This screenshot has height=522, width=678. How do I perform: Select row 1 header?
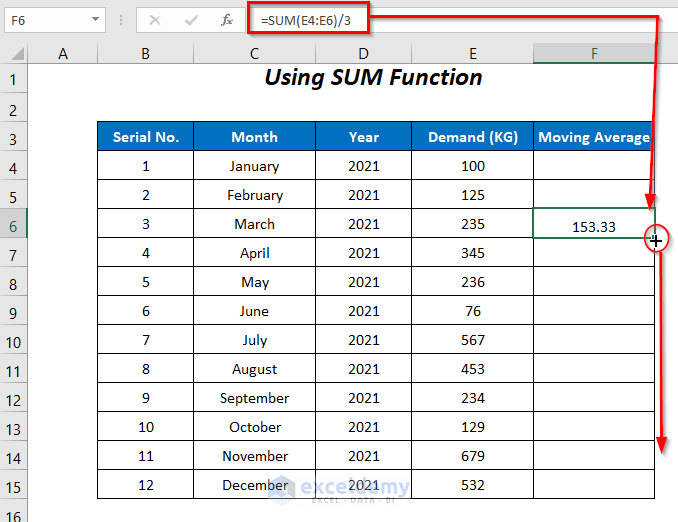pos(13,80)
